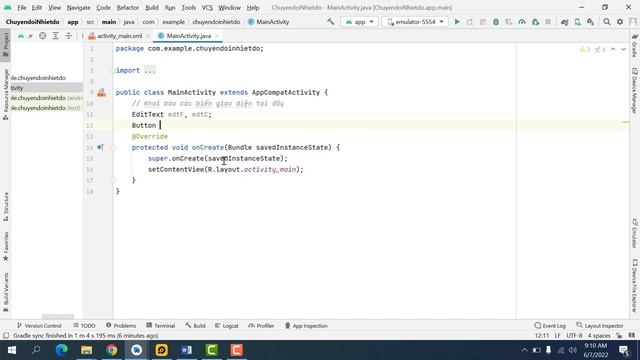Jump to next highlighted error arrow

[623, 49]
